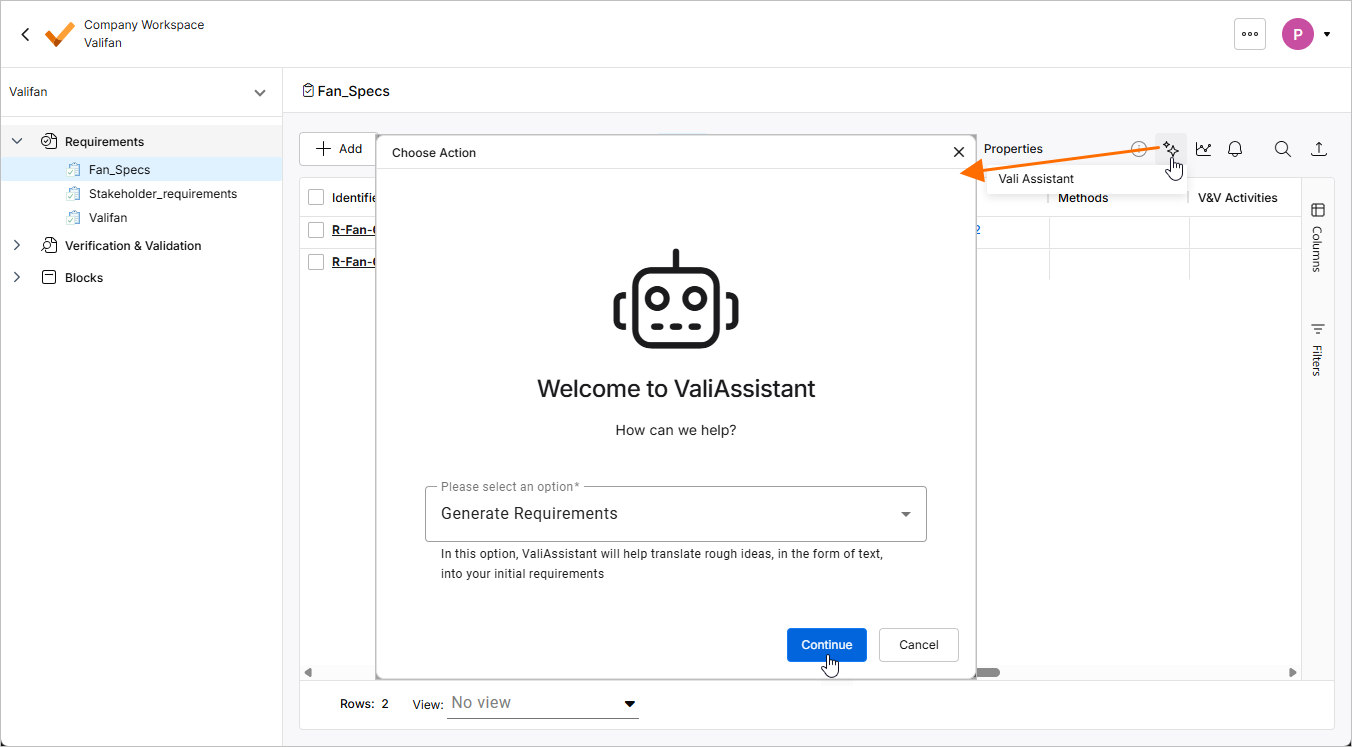Click the Cancel button
Viewport: 1352px width, 747px height.
tap(918, 645)
